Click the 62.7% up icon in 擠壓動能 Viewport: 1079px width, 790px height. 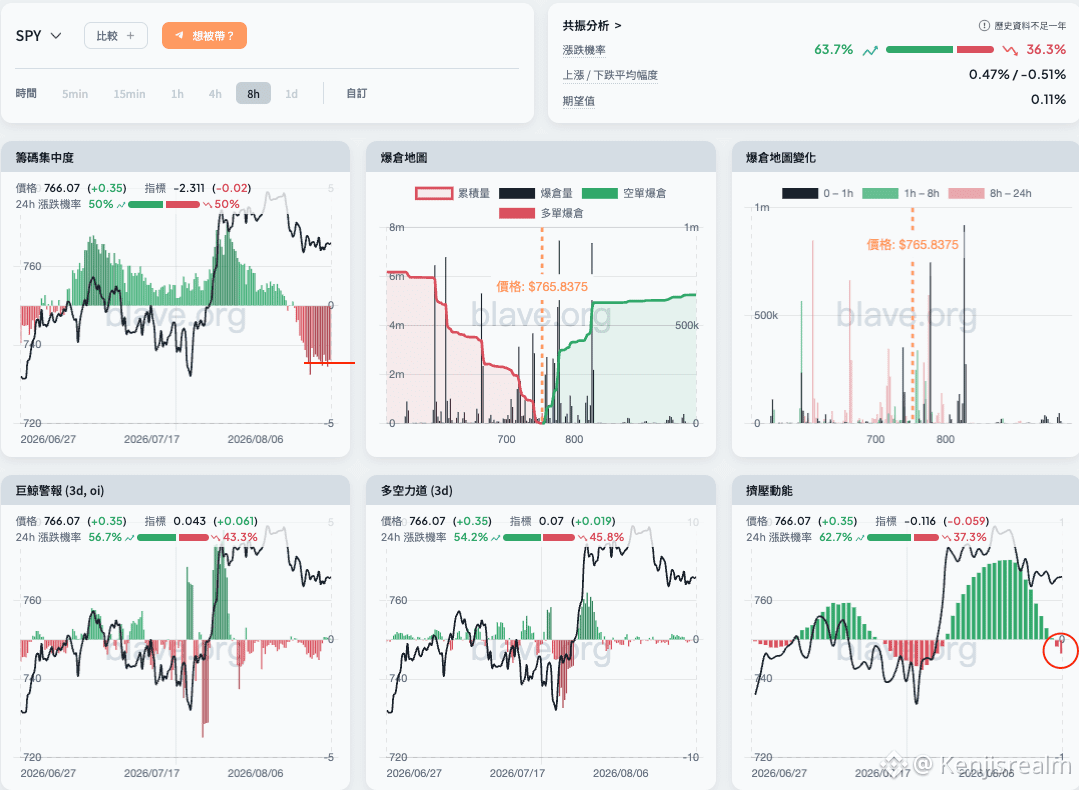point(860,537)
